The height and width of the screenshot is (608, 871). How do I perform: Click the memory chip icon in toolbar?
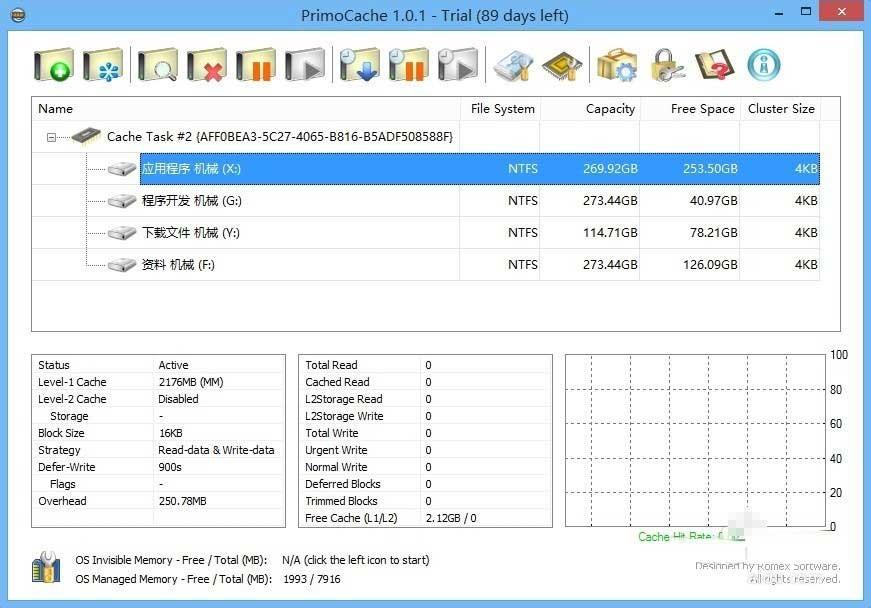point(561,63)
